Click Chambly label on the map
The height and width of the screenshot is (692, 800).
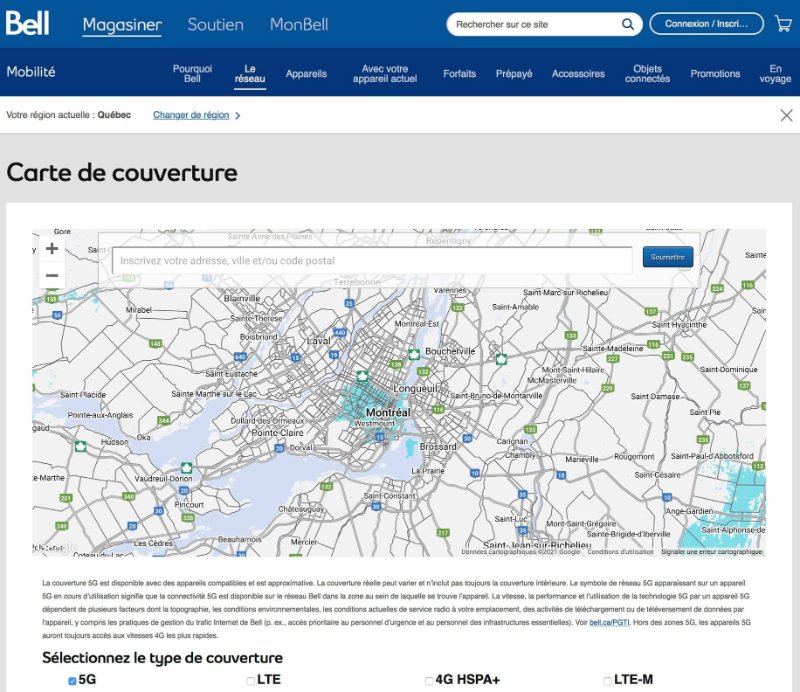(520, 455)
